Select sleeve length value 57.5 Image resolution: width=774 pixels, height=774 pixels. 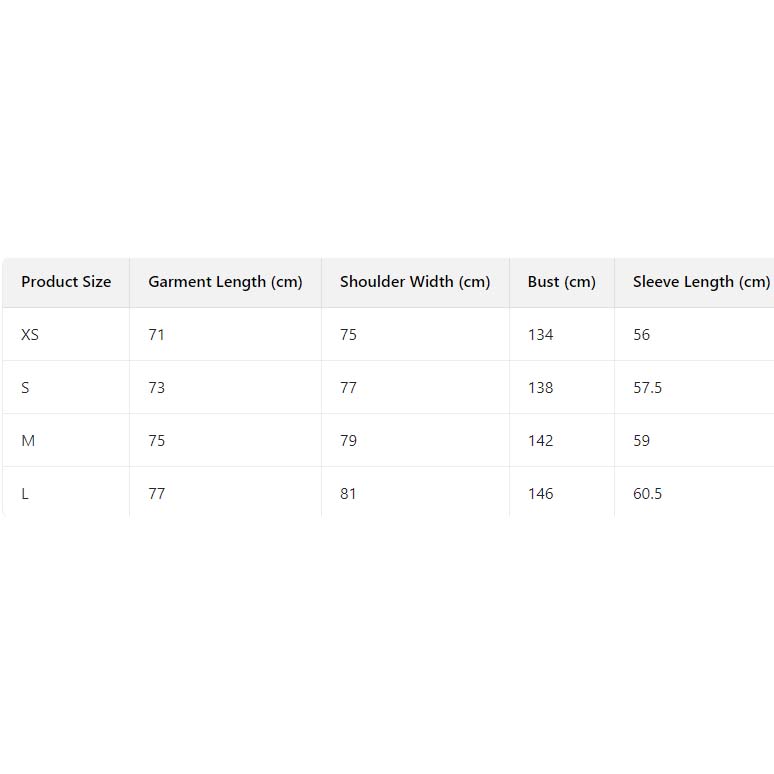[647, 388]
